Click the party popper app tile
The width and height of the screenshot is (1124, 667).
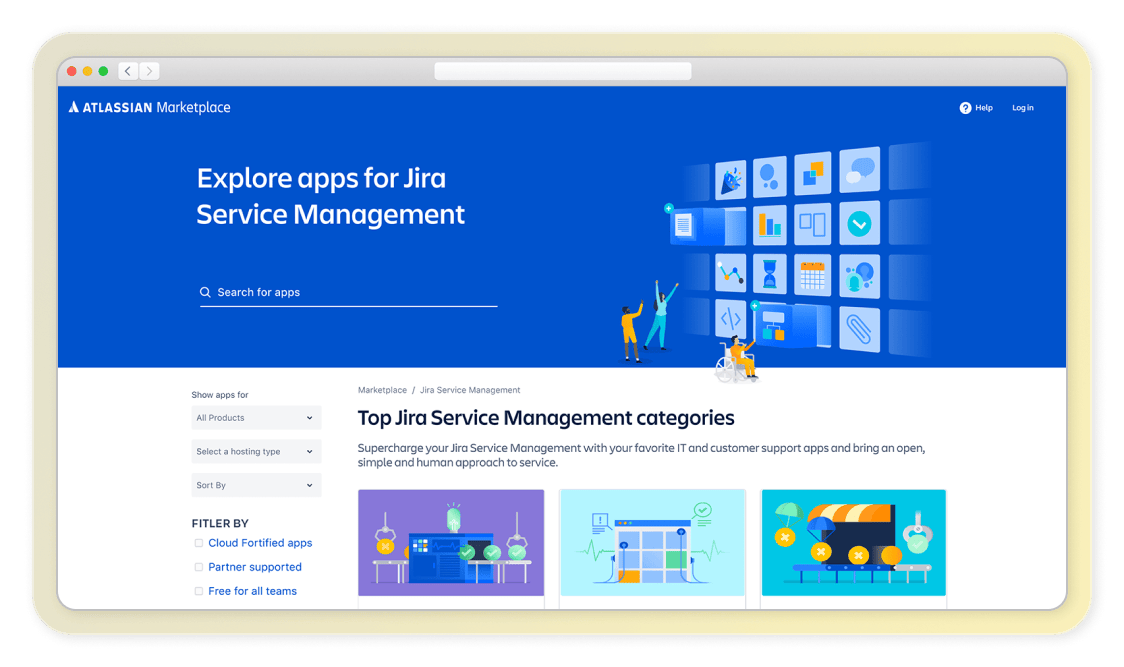(730, 179)
